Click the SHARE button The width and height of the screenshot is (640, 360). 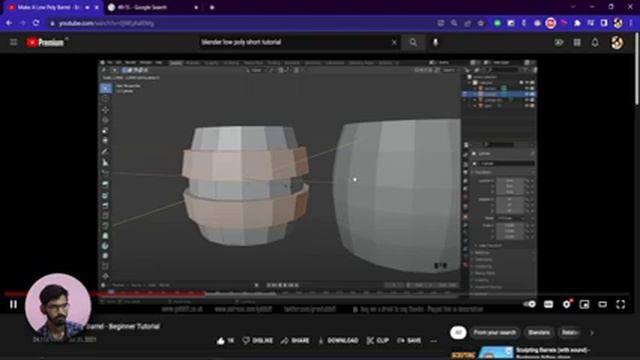click(295, 340)
